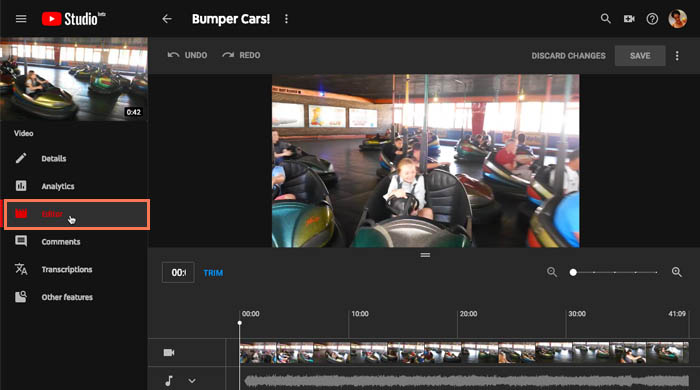Click the video preview frame

coord(425,161)
